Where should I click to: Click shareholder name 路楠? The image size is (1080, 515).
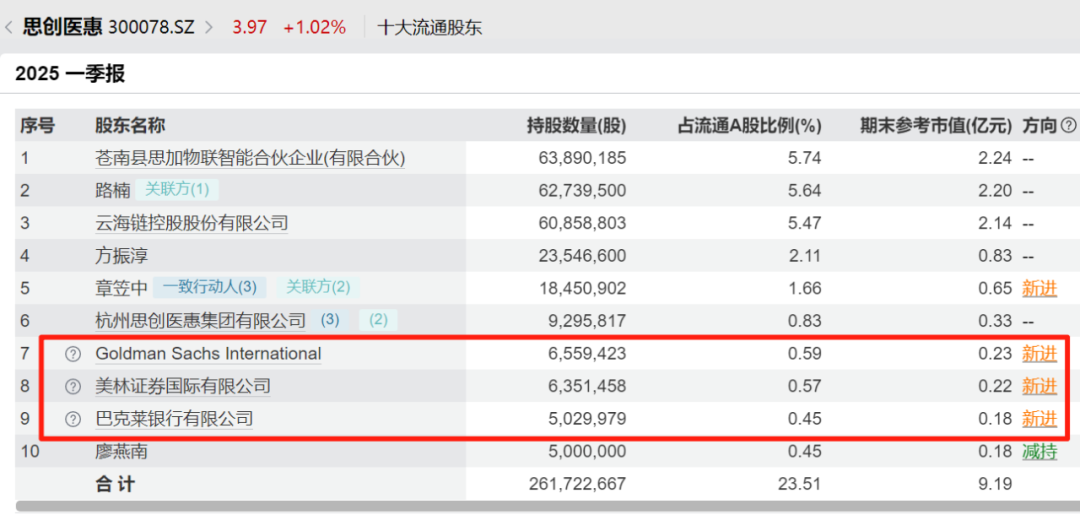112,190
